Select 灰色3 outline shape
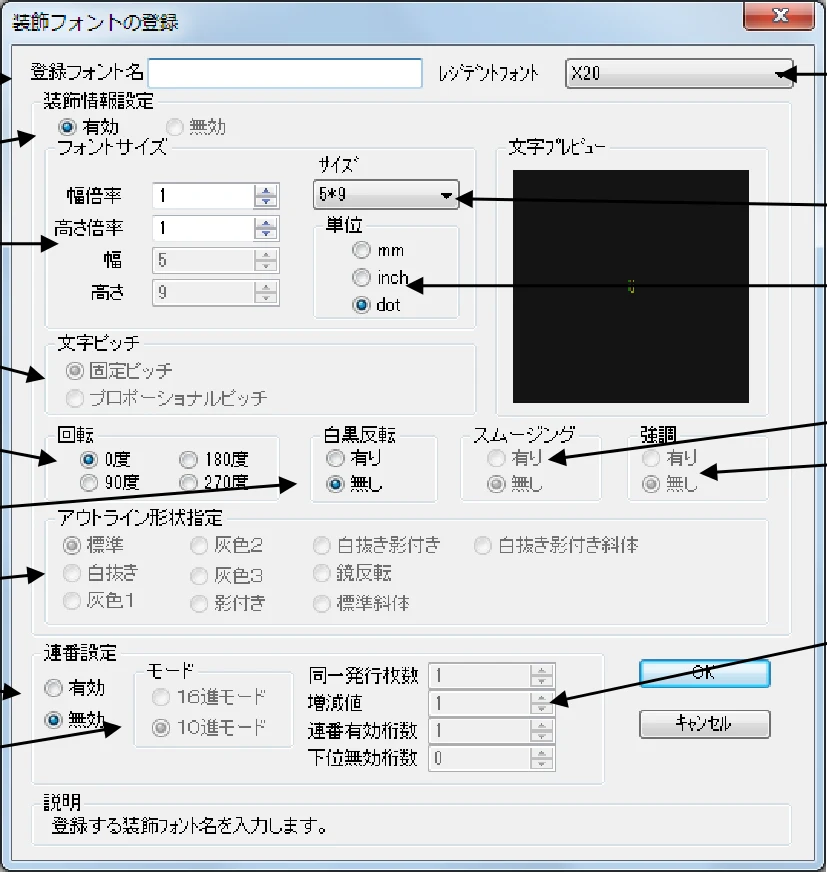 199,576
